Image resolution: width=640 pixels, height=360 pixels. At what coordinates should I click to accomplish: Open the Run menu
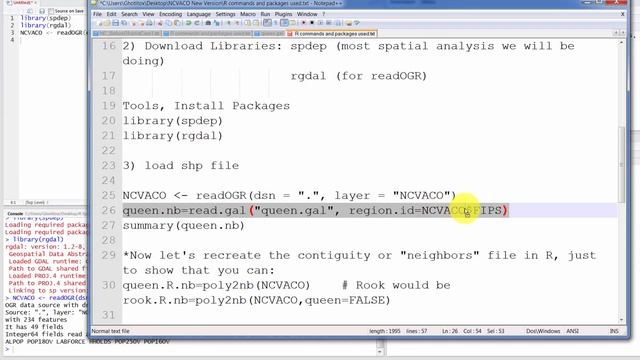[x=265, y=14]
